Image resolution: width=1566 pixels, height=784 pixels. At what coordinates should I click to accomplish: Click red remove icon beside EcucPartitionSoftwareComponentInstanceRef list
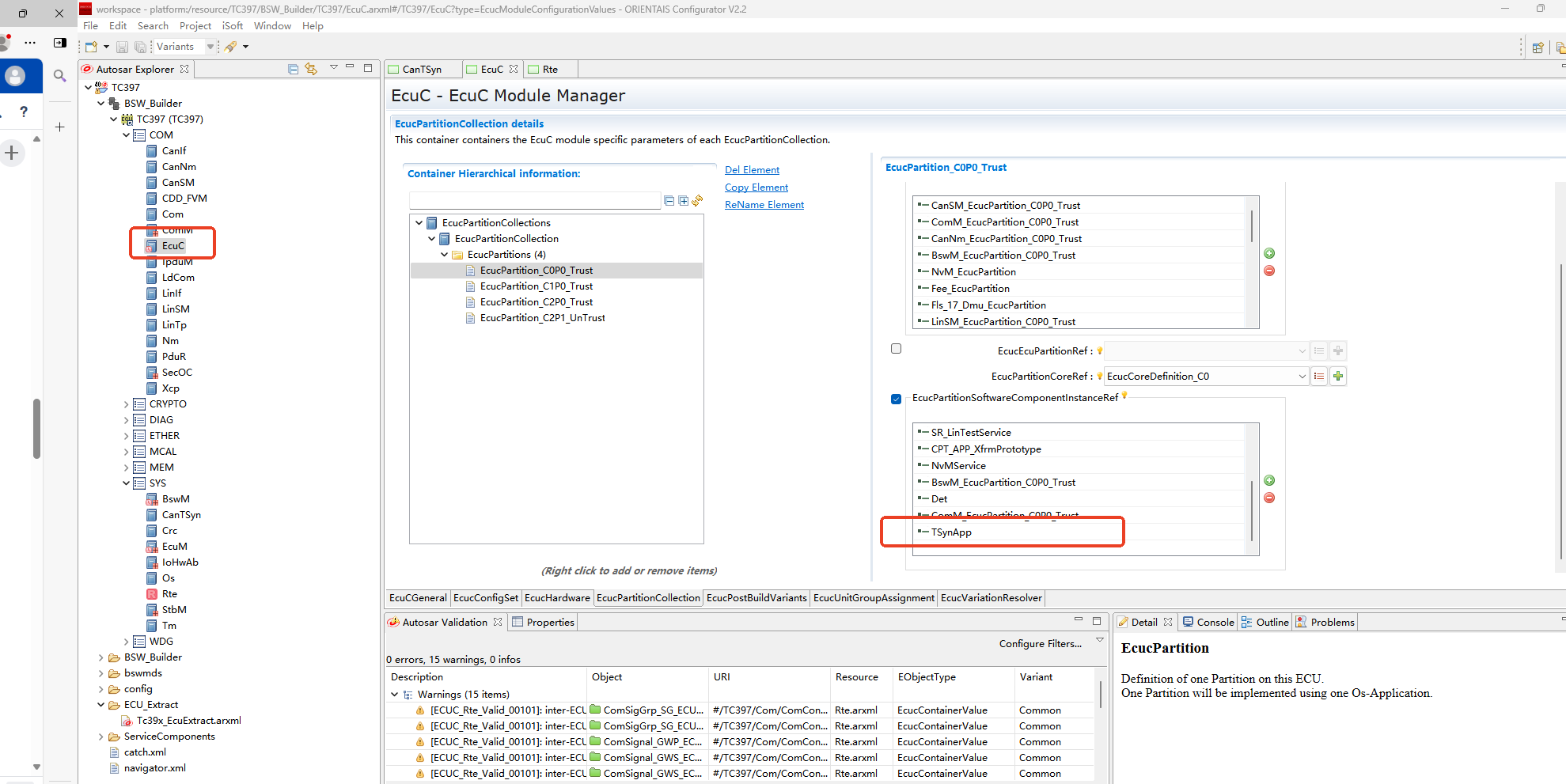click(x=1269, y=498)
